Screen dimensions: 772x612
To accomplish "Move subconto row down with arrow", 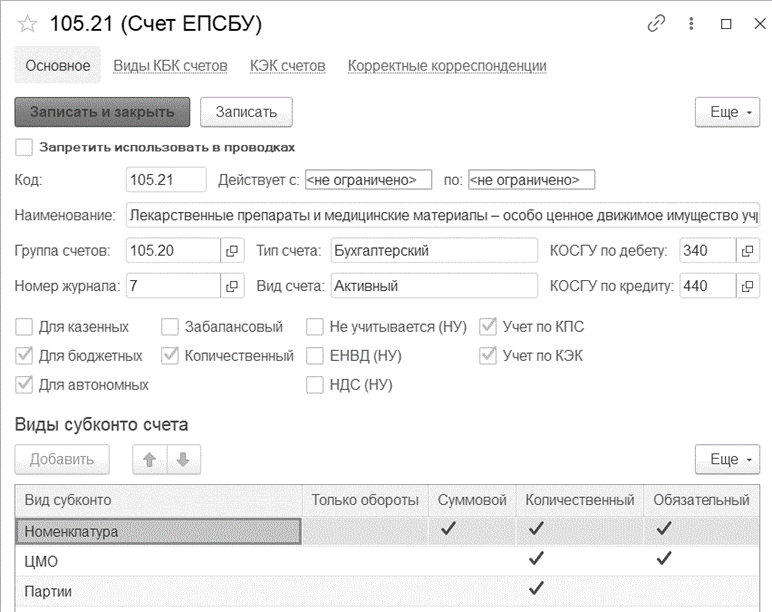I will click(184, 459).
